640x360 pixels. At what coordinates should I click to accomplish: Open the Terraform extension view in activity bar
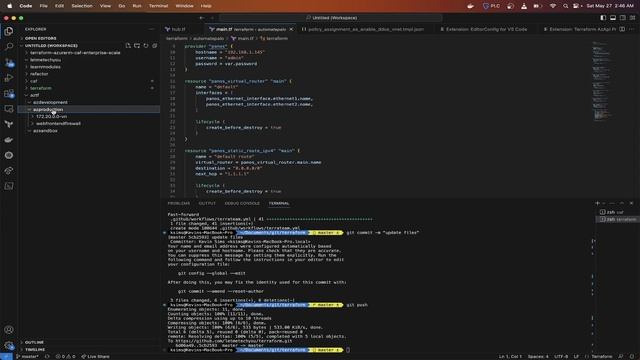(x=9, y=124)
